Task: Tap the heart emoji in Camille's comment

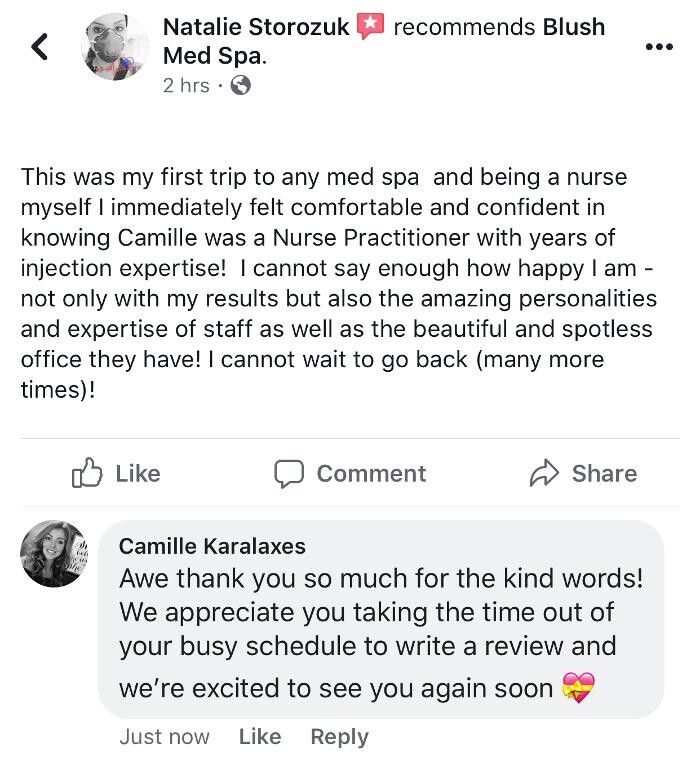Action: pos(579,688)
